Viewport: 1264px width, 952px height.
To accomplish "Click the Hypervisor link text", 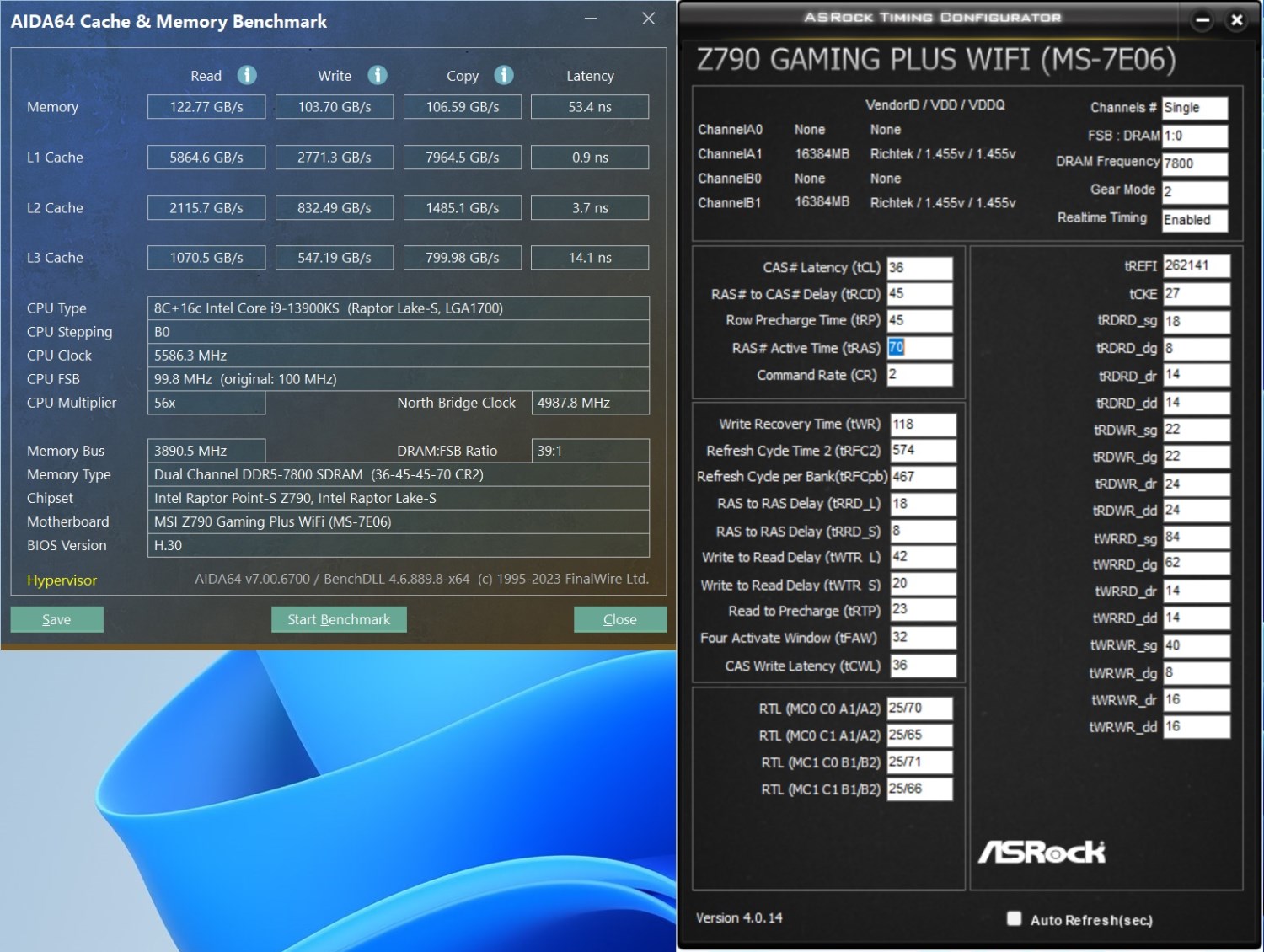I will 62,580.
